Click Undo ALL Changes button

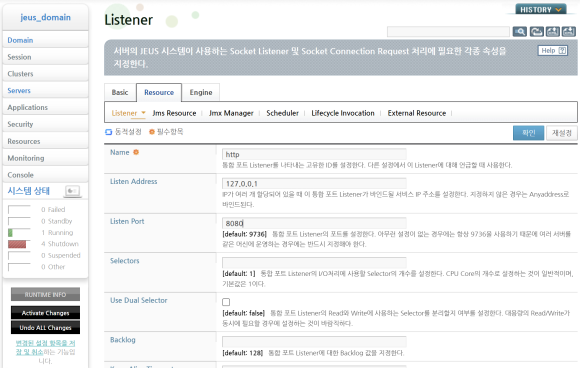[x=45, y=327]
